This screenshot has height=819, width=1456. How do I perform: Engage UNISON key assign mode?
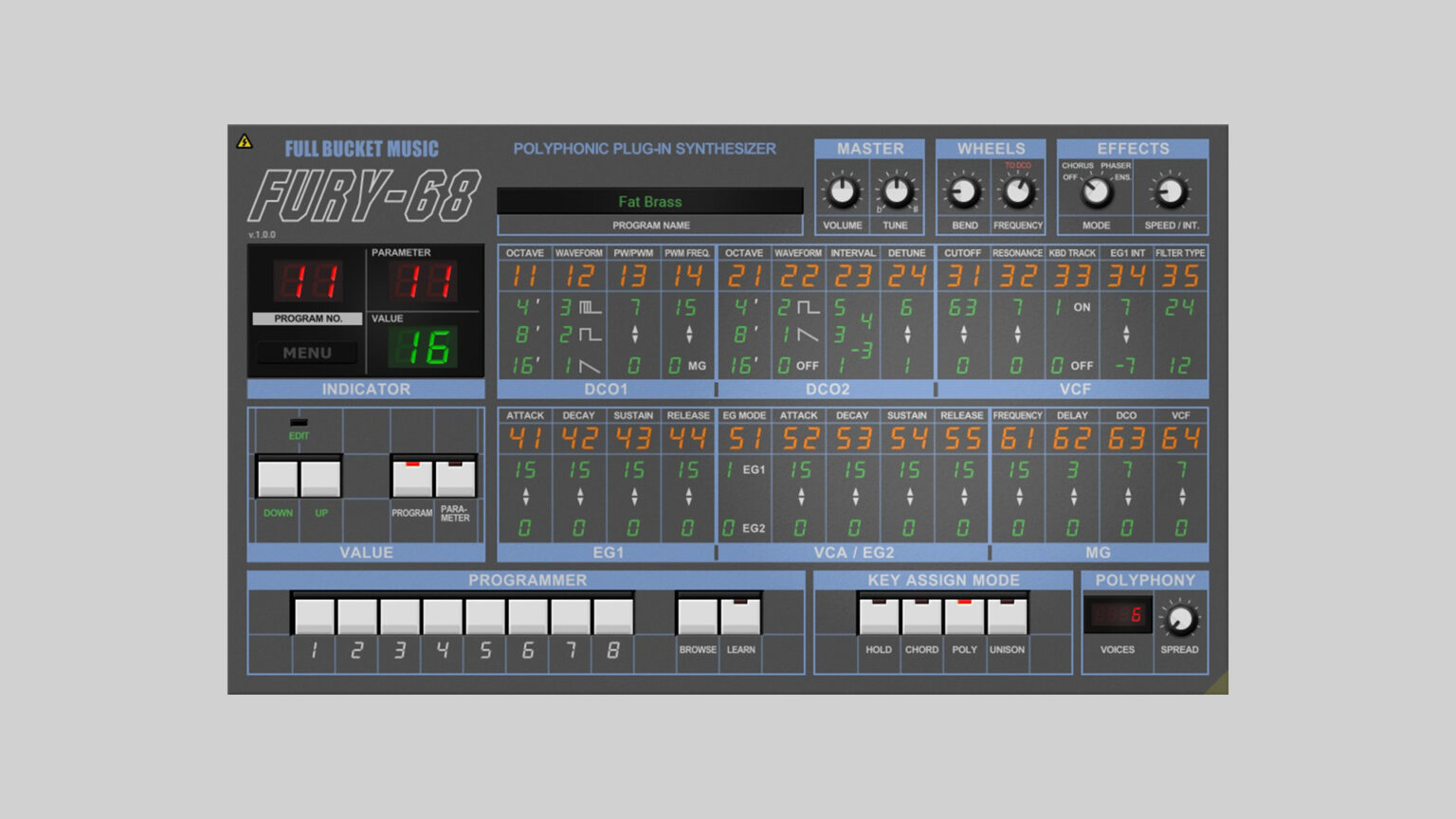click(x=1007, y=614)
